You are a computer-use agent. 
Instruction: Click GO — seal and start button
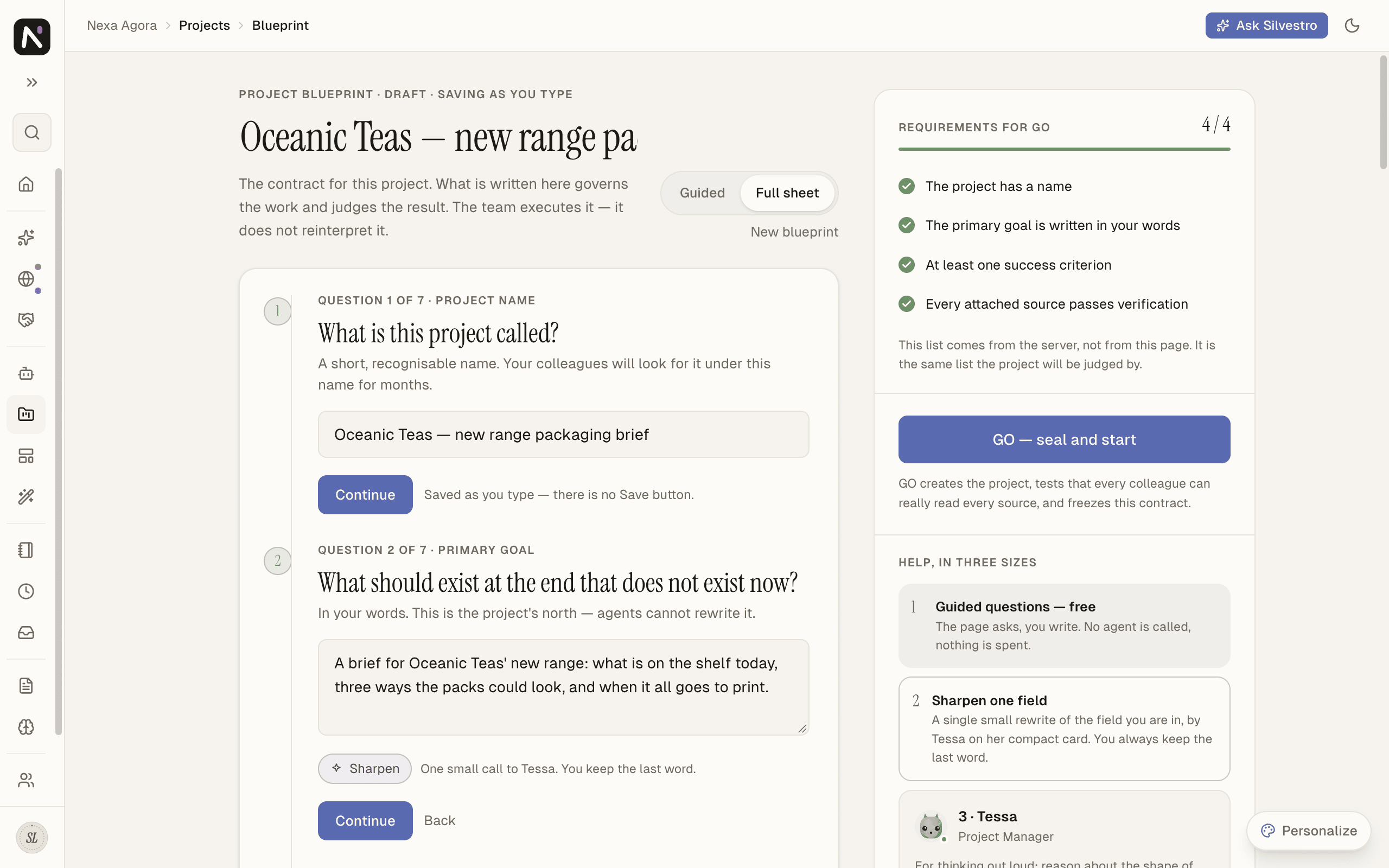coord(1064,440)
